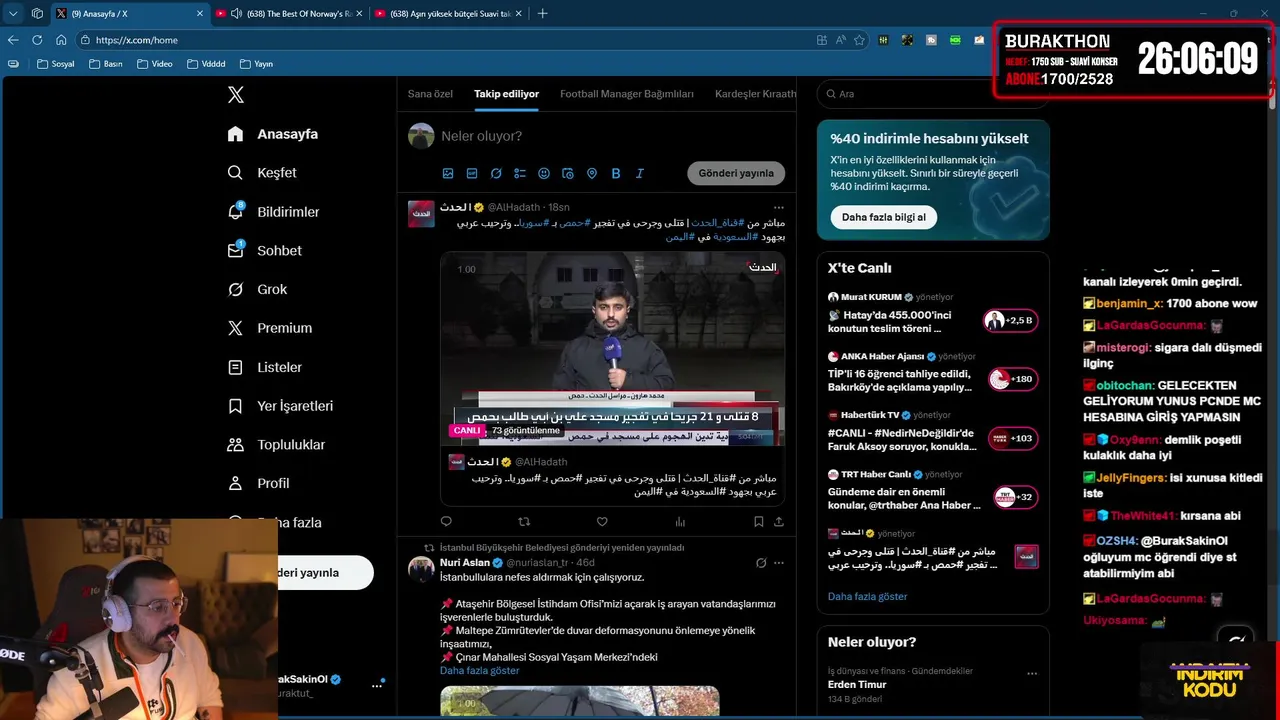Click the browser home button
The width and height of the screenshot is (1280, 720).
click(61, 40)
